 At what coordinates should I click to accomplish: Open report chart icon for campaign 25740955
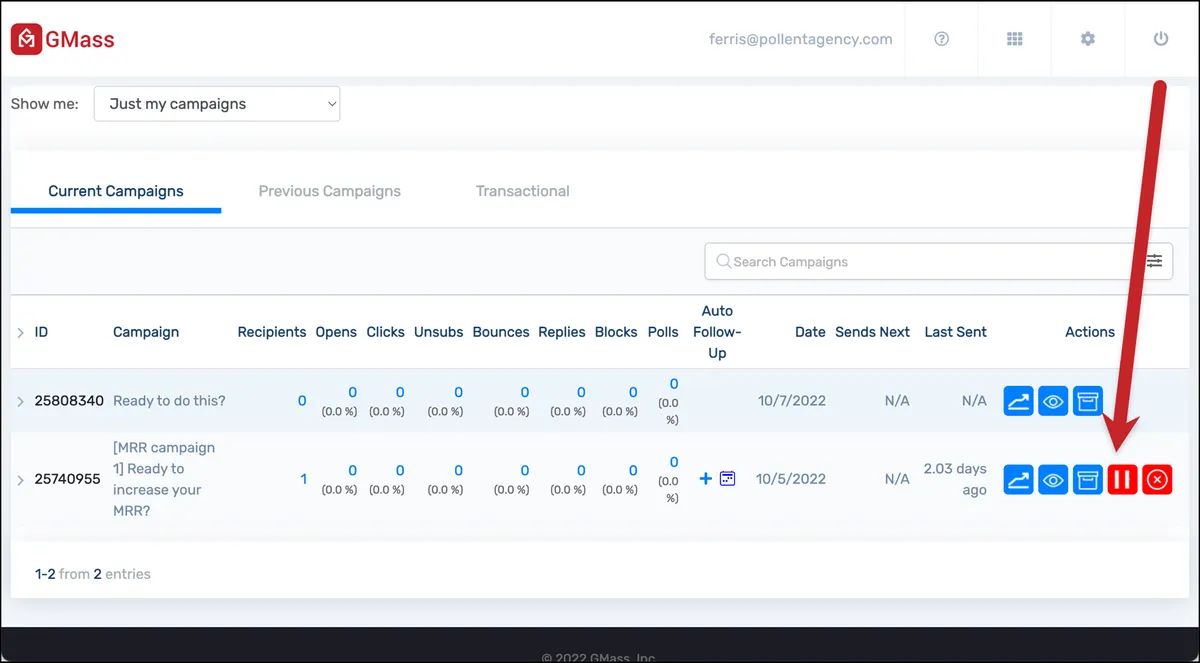[x=1018, y=480]
